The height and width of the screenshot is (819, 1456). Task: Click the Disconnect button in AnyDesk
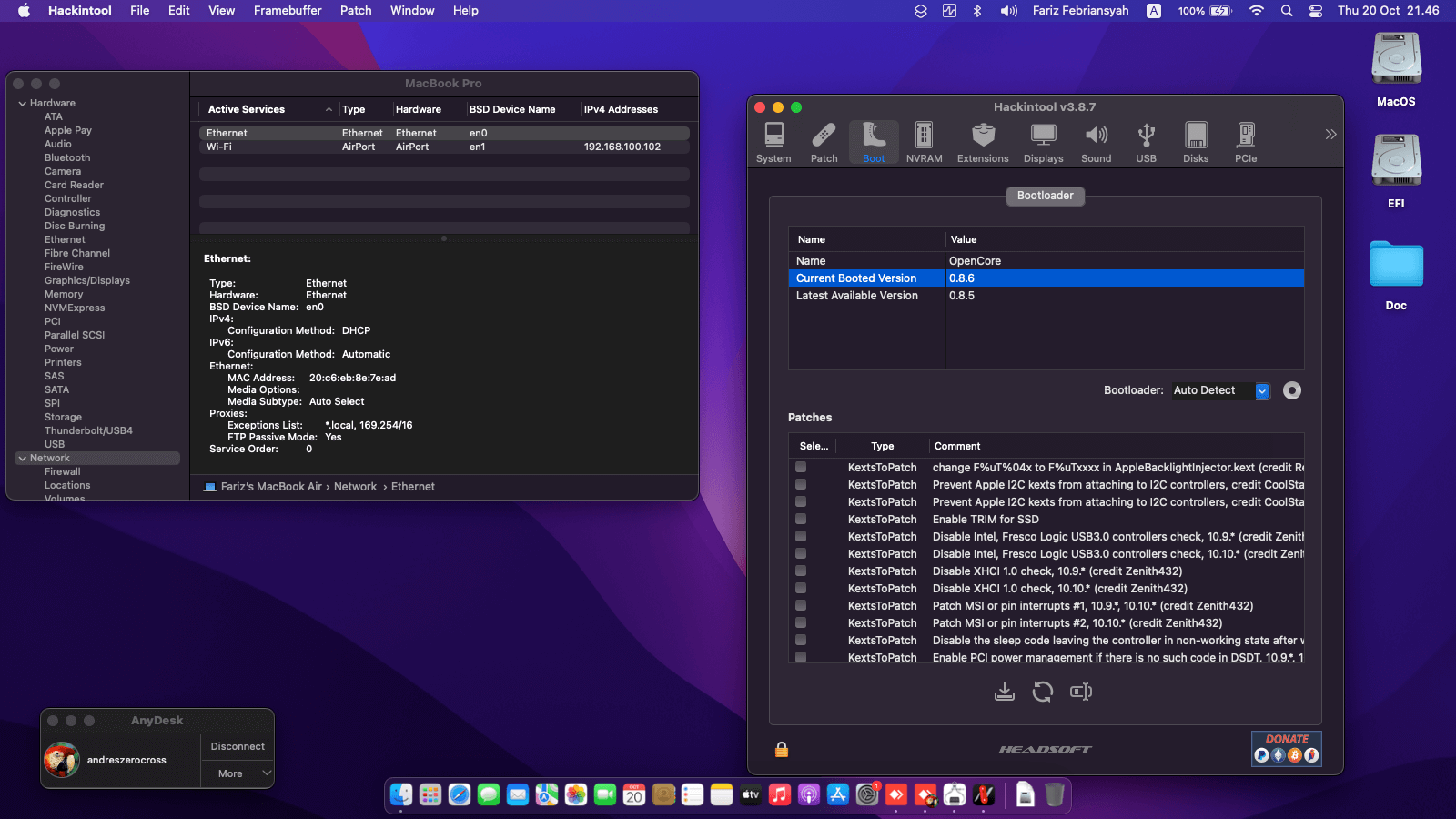pos(238,746)
